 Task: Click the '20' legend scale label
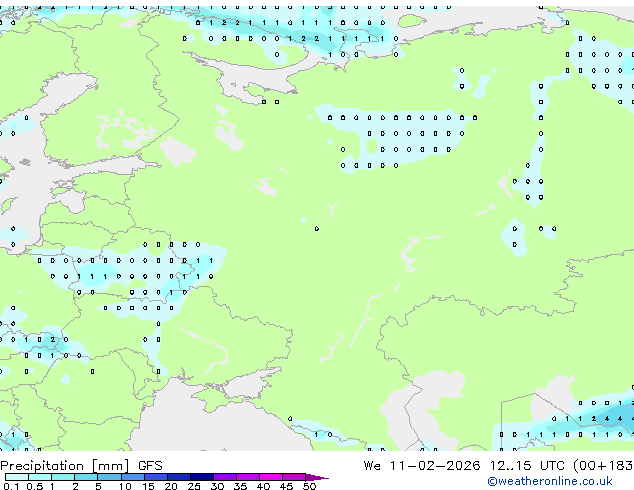click(171, 486)
